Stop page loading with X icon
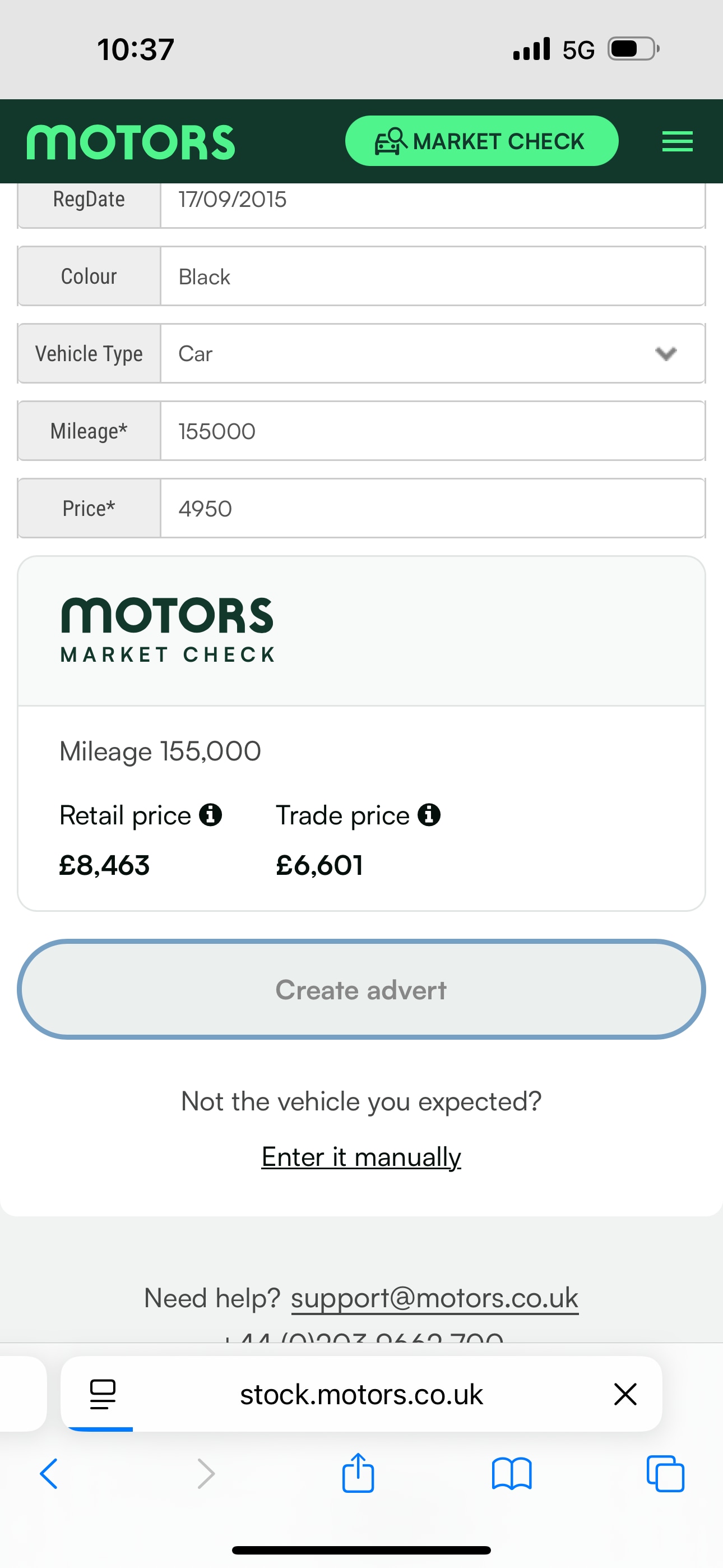Viewport: 723px width, 1568px height. [x=625, y=1394]
